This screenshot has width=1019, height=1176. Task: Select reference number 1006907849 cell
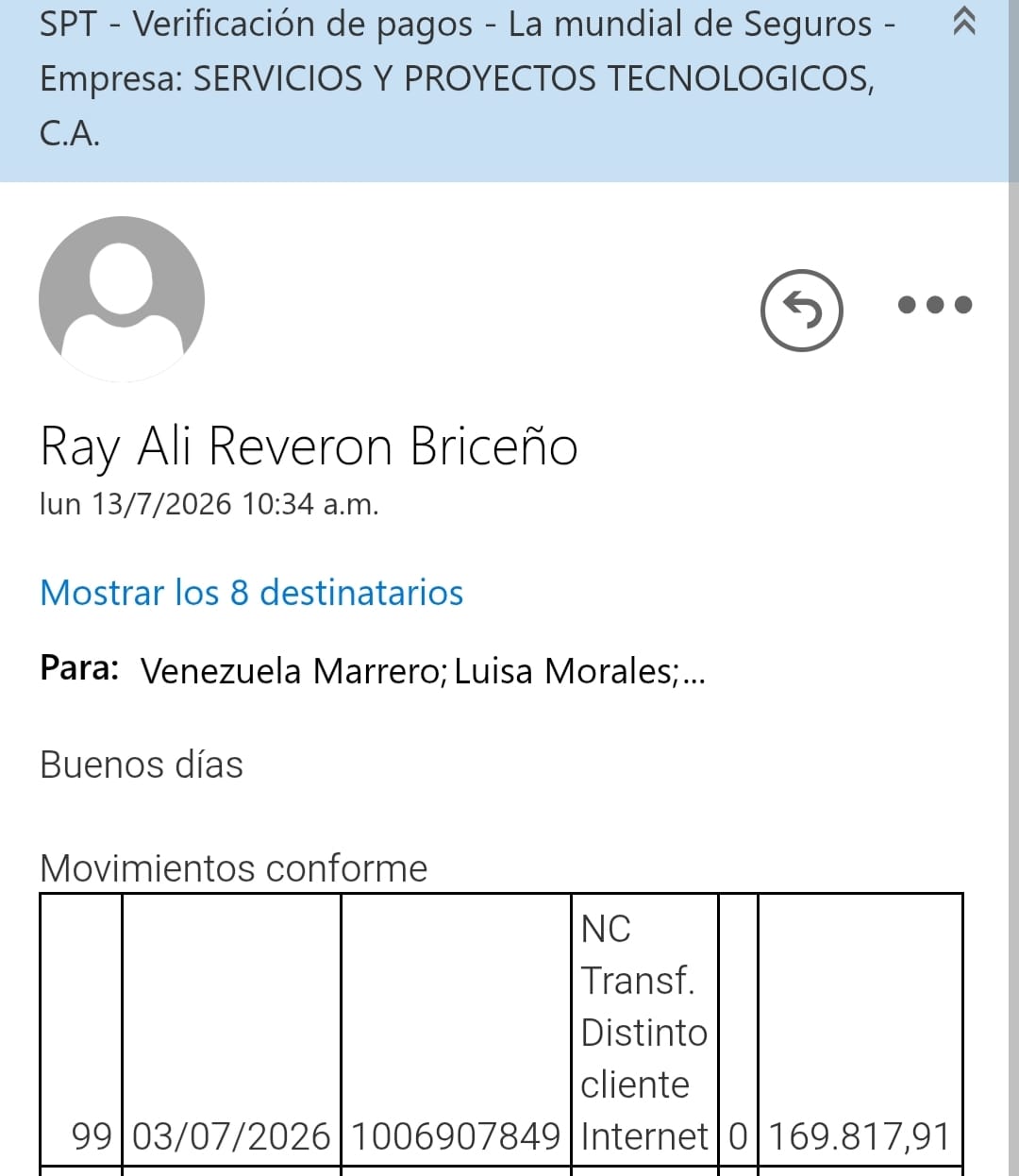click(x=456, y=1030)
